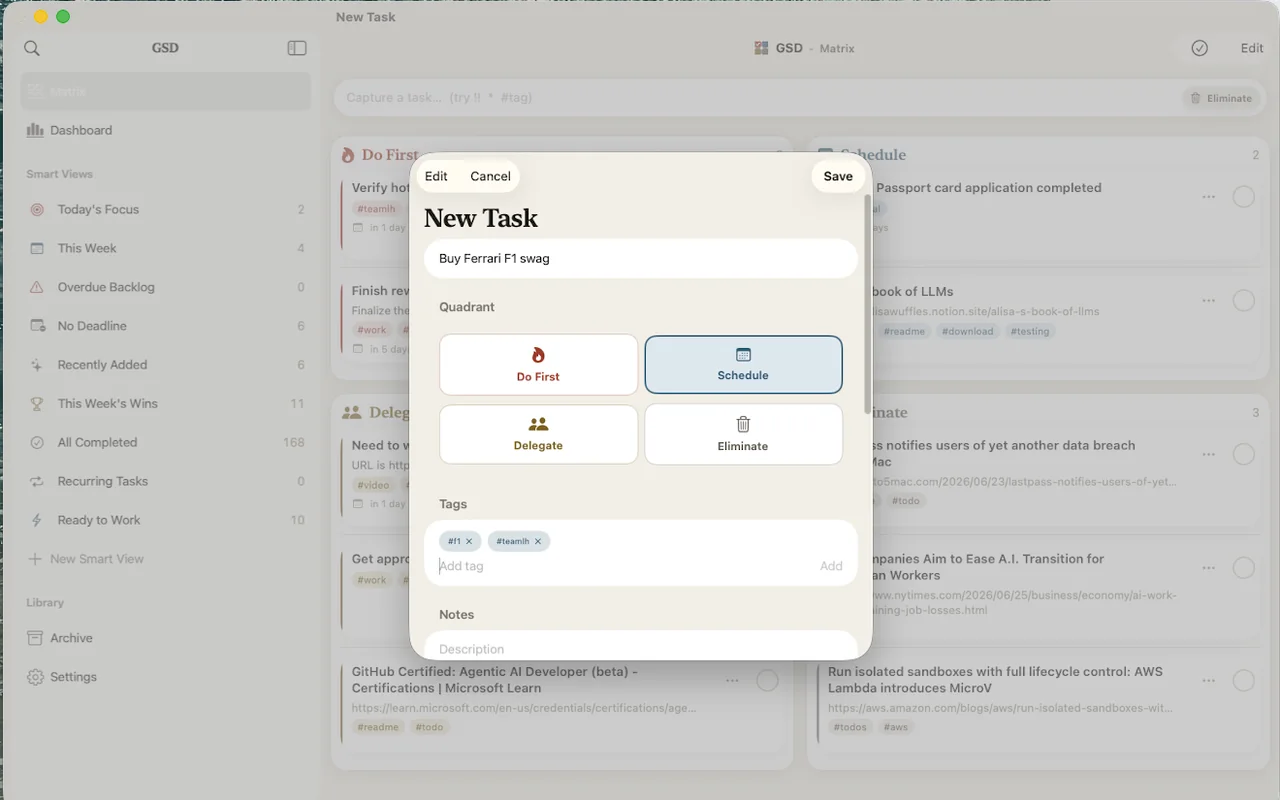This screenshot has height=800, width=1280.
Task: Open more options for AWS Lambda task
Action: [x=1209, y=681]
